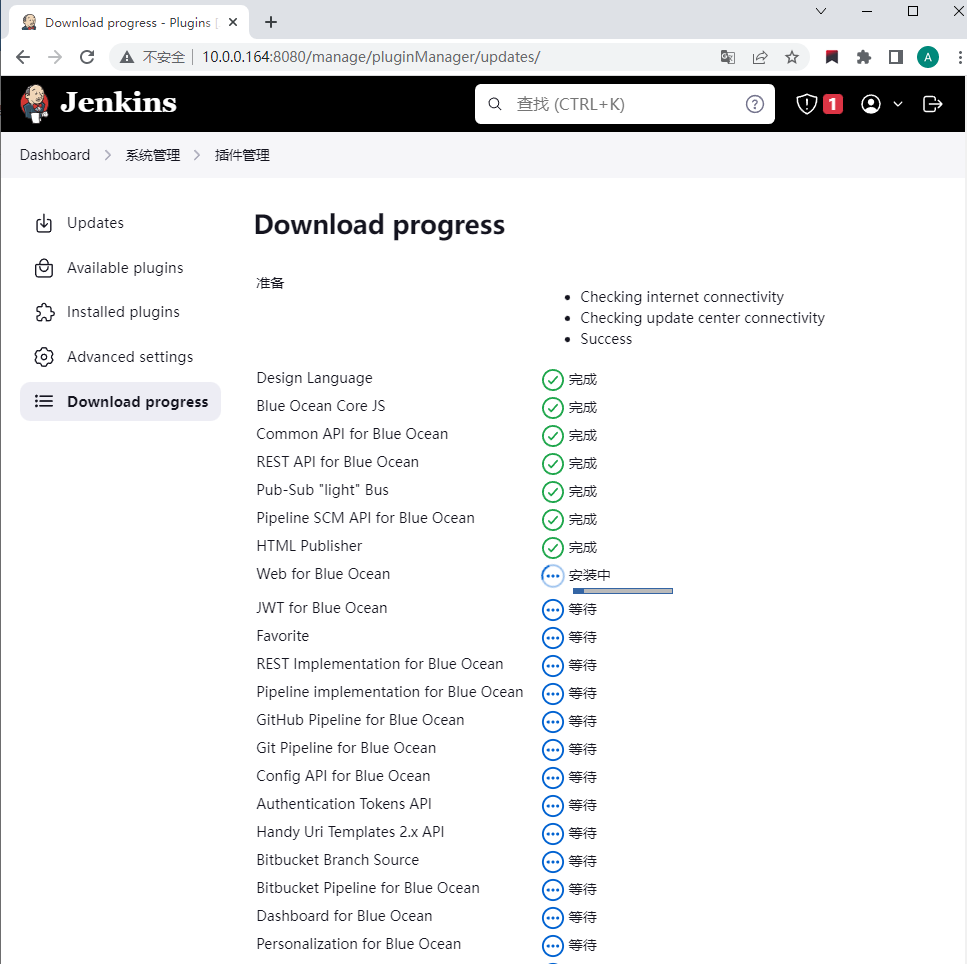Open the Chrome profile avatar A
The height and width of the screenshot is (964, 967).
pos(928,57)
